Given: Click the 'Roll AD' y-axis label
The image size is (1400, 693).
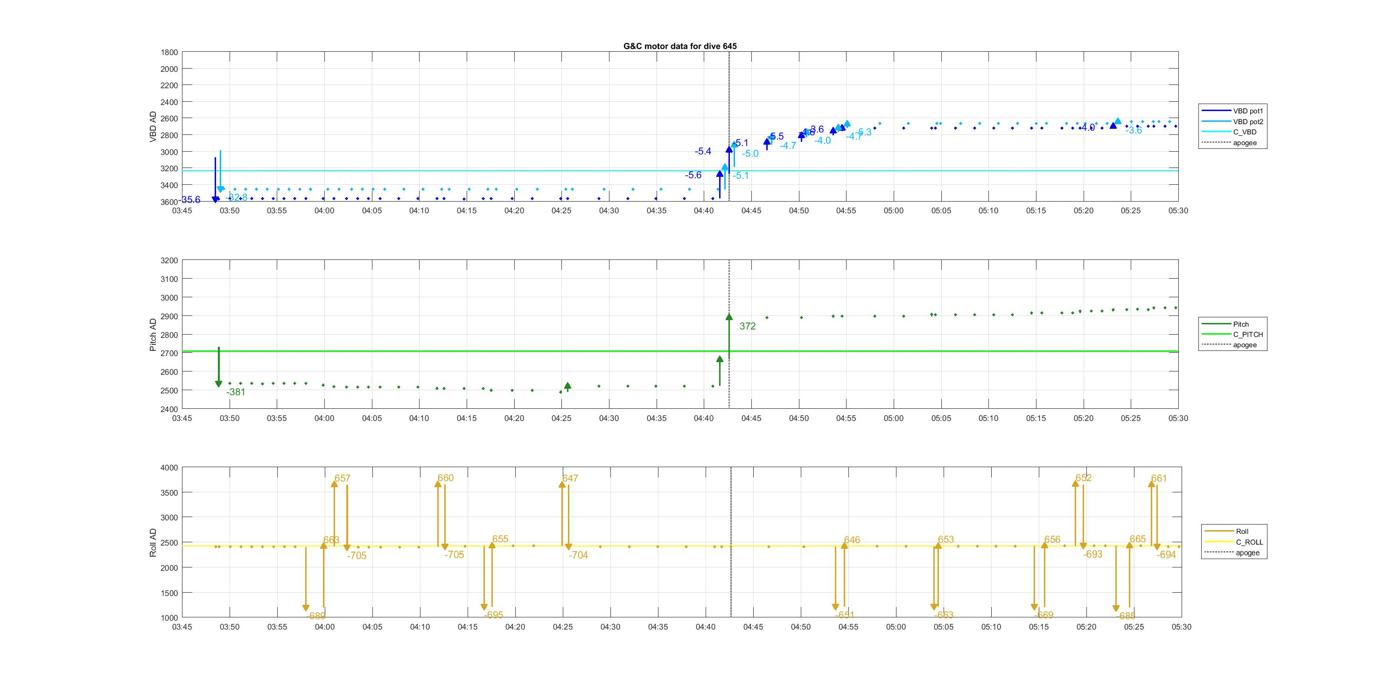Looking at the screenshot, I should (153, 542).
